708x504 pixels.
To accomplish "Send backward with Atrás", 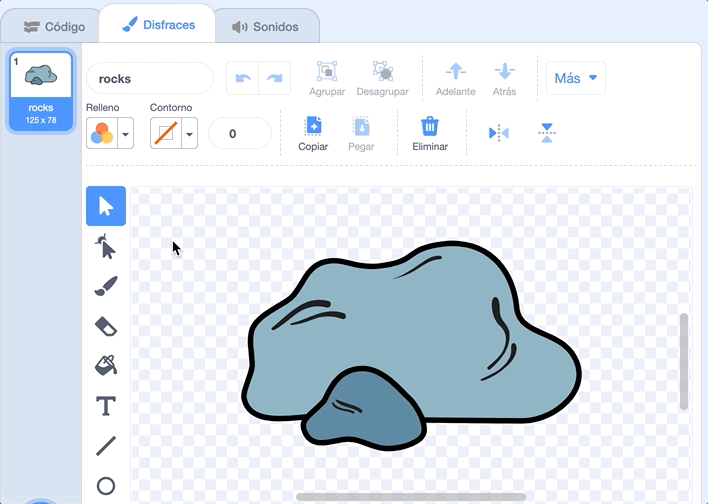I will click(x=504, y=79).
